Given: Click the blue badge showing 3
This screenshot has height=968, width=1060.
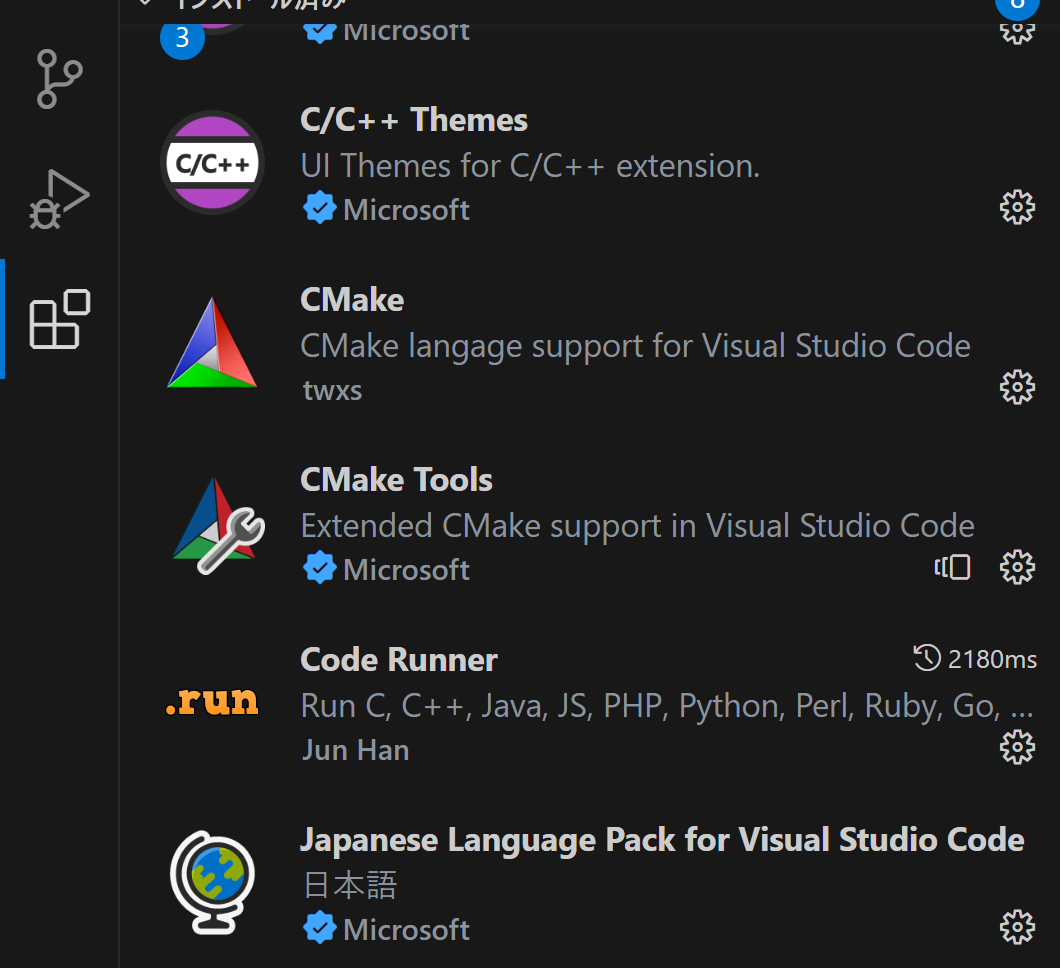Looking at the screenshot, I should pyautogui.click(x=181, y=40).
